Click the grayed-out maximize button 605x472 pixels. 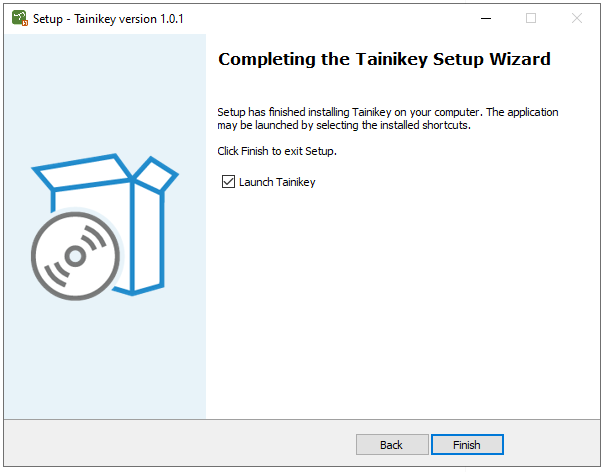tap(531, 18)
